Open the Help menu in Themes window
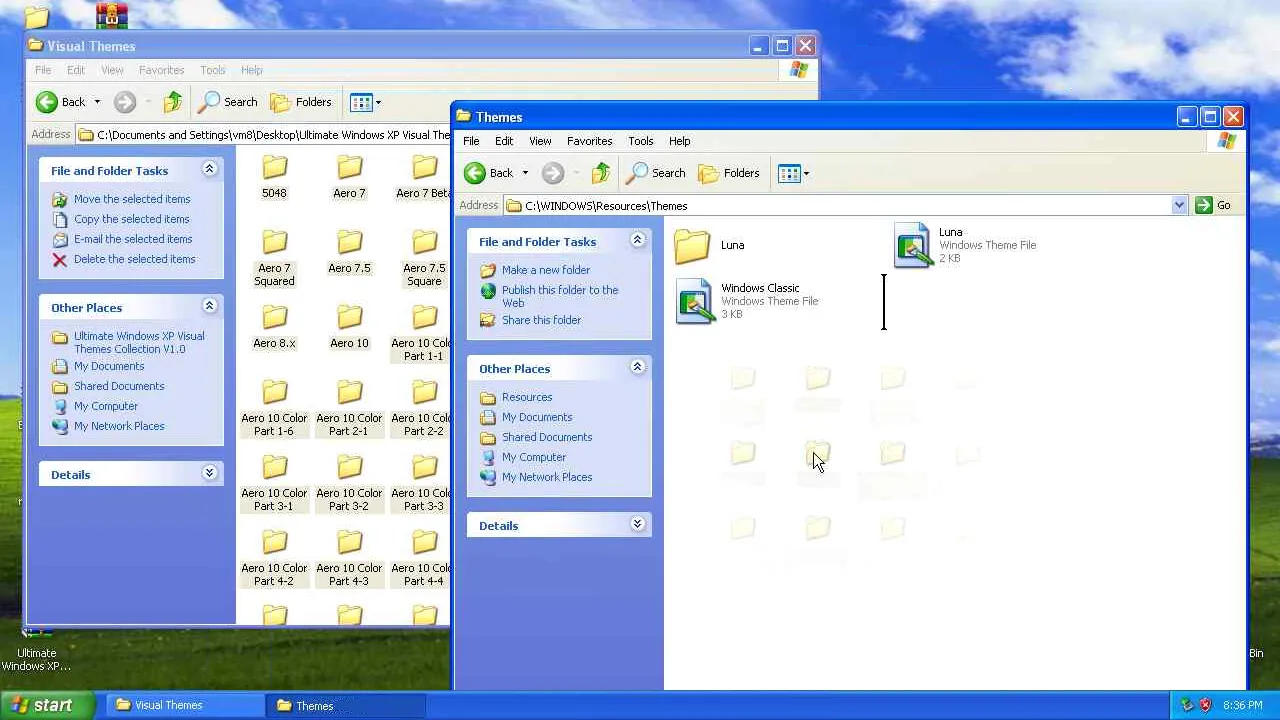This screenshot has height=720, width=1280. 679,141
